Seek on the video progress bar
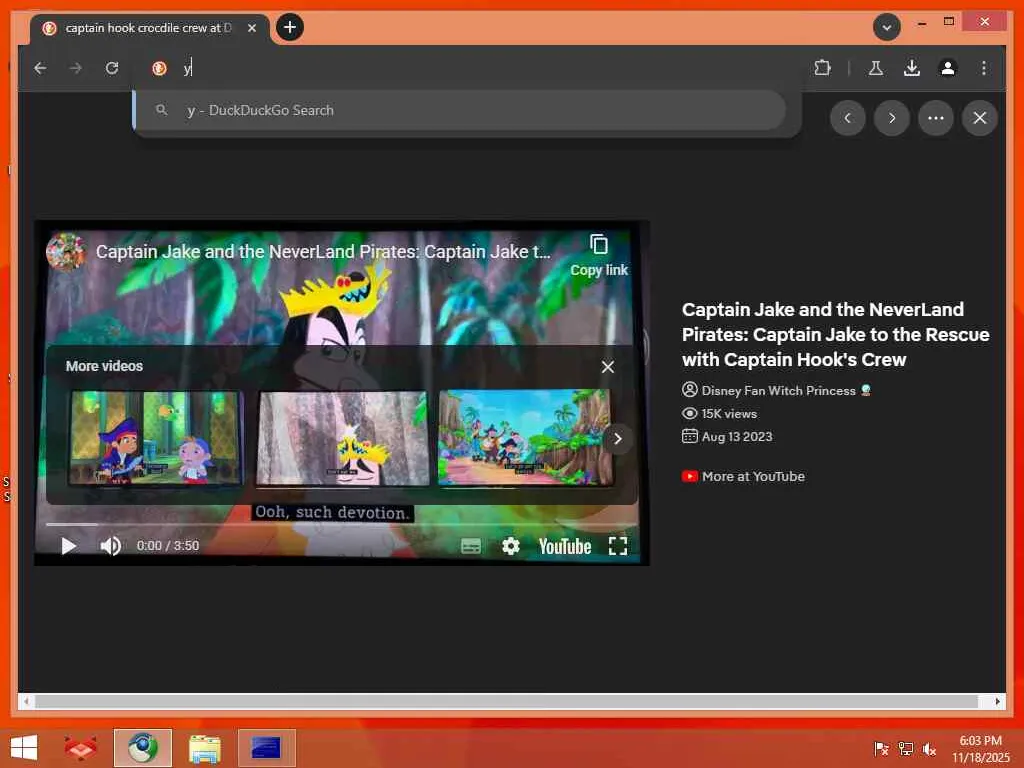 click(x=340, y=524)
